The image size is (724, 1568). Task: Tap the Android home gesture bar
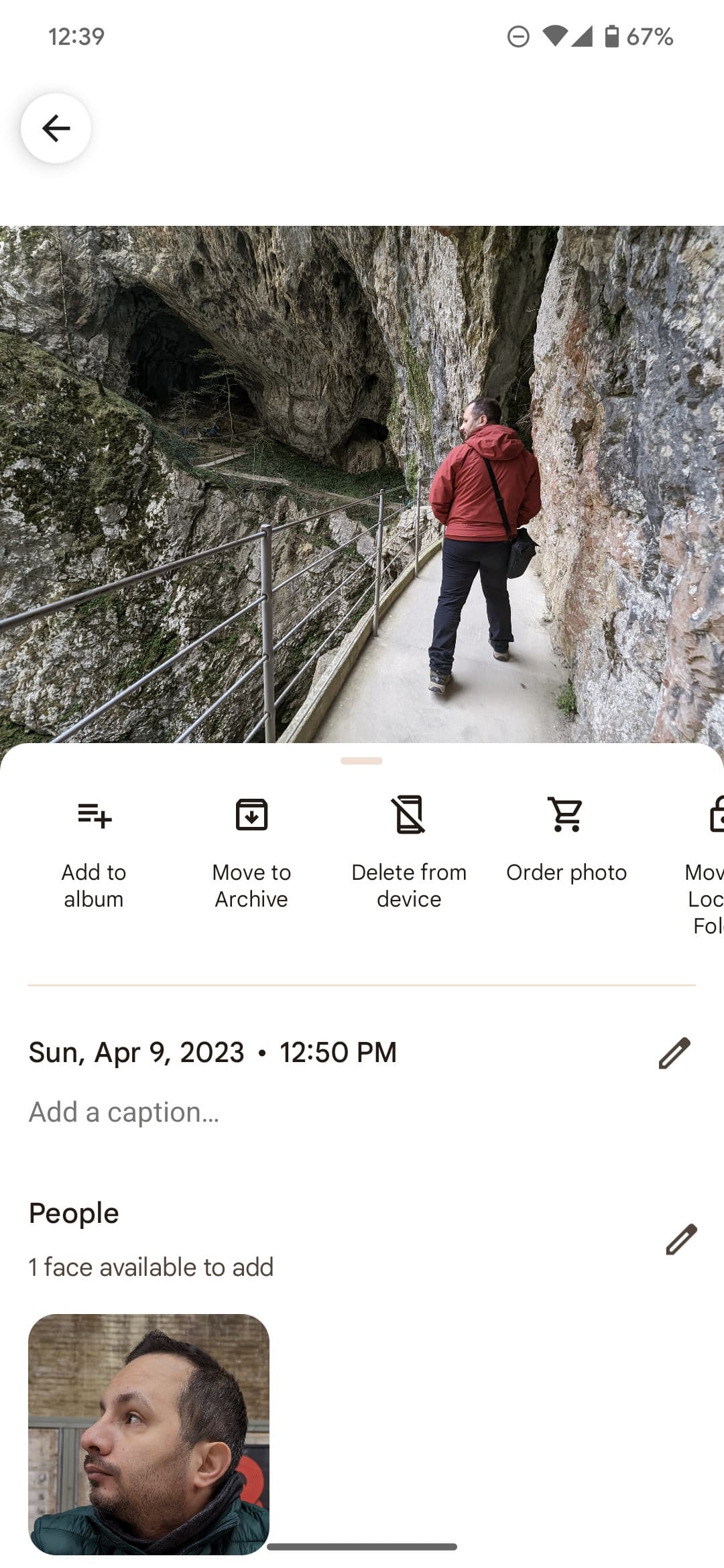coord(362,1547)
